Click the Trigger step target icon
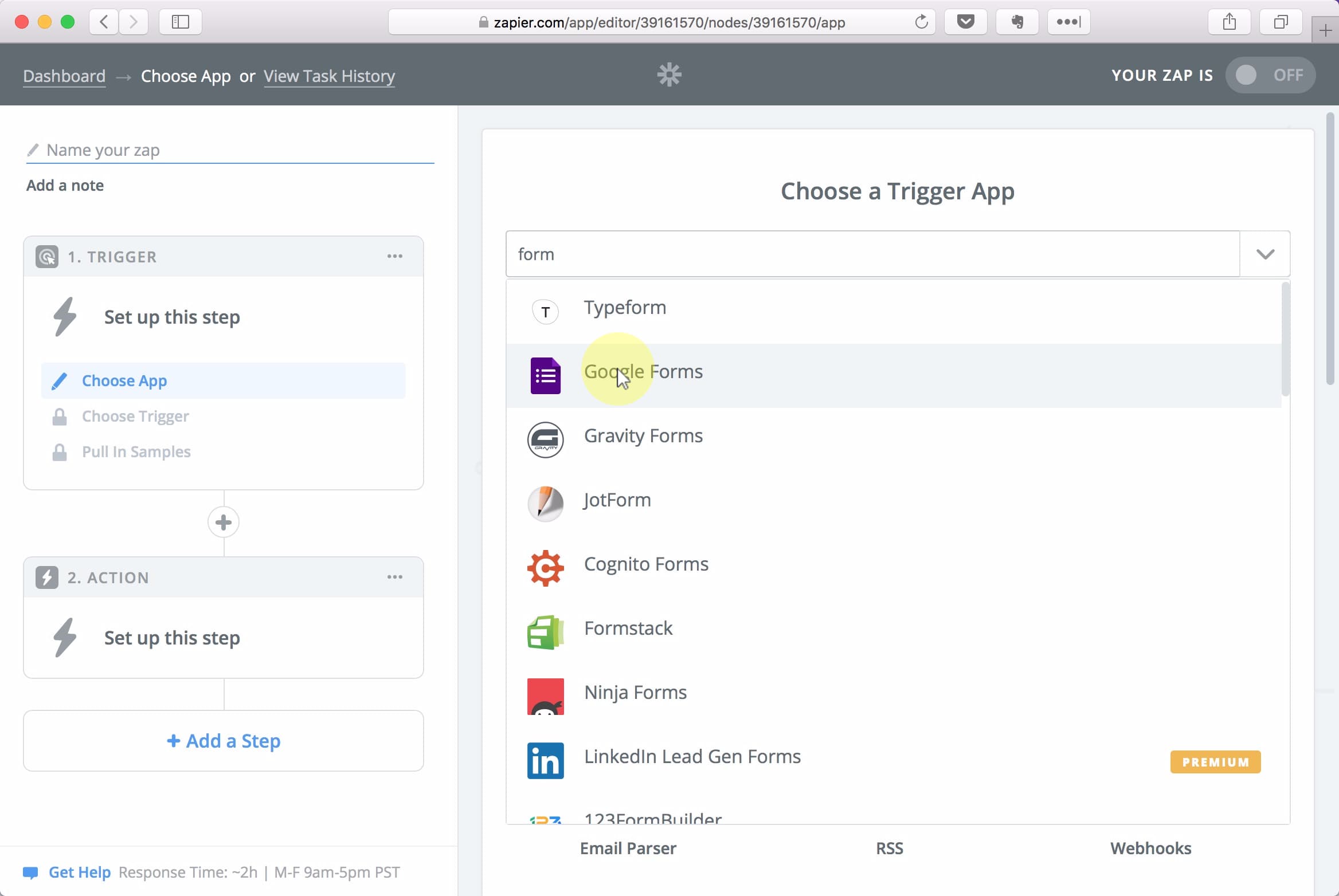 coord(47,257)
